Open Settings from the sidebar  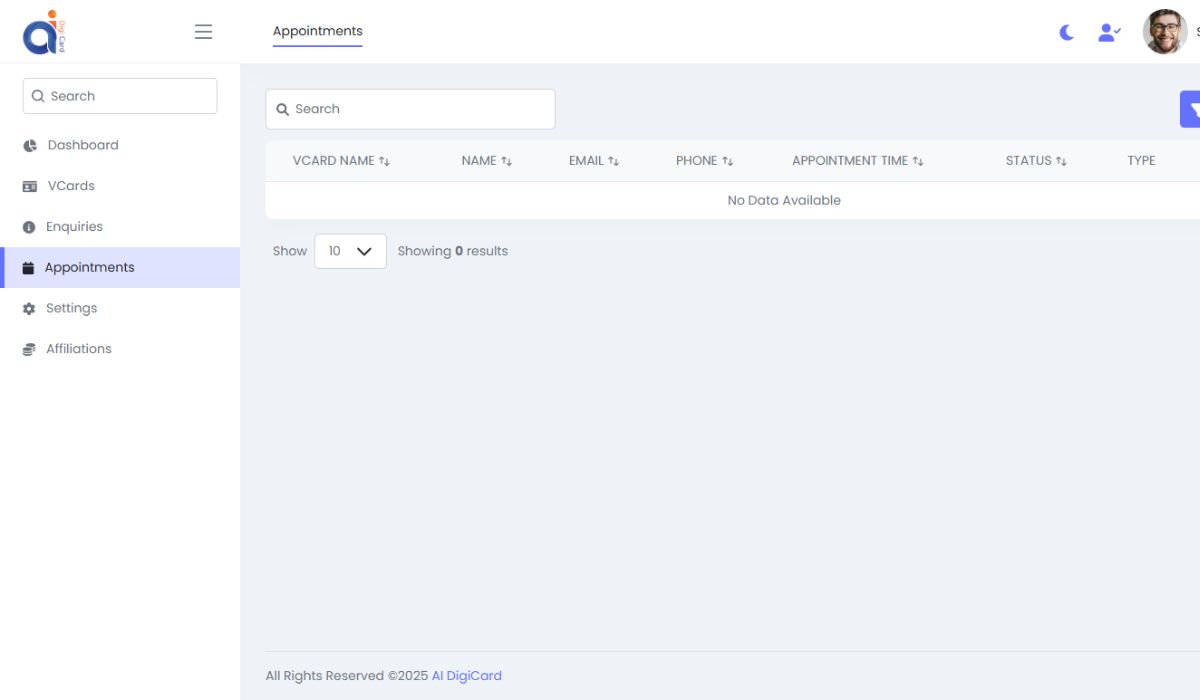click(x=70, y=307)
